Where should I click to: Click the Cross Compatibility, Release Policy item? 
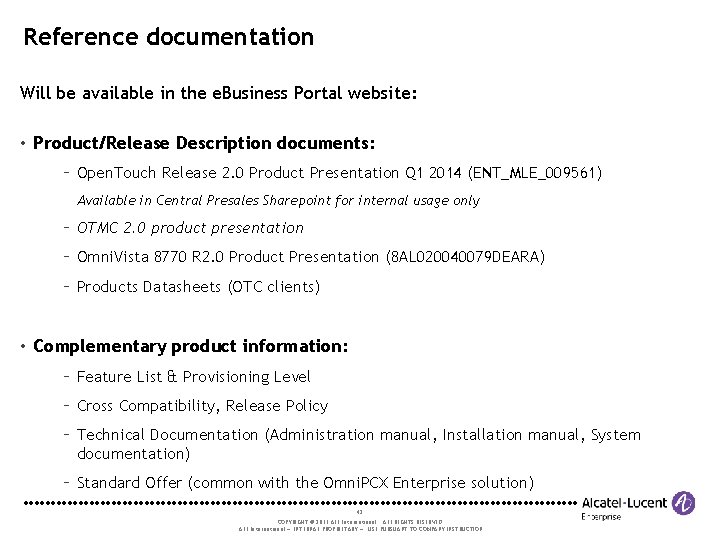tap(202, 405)
